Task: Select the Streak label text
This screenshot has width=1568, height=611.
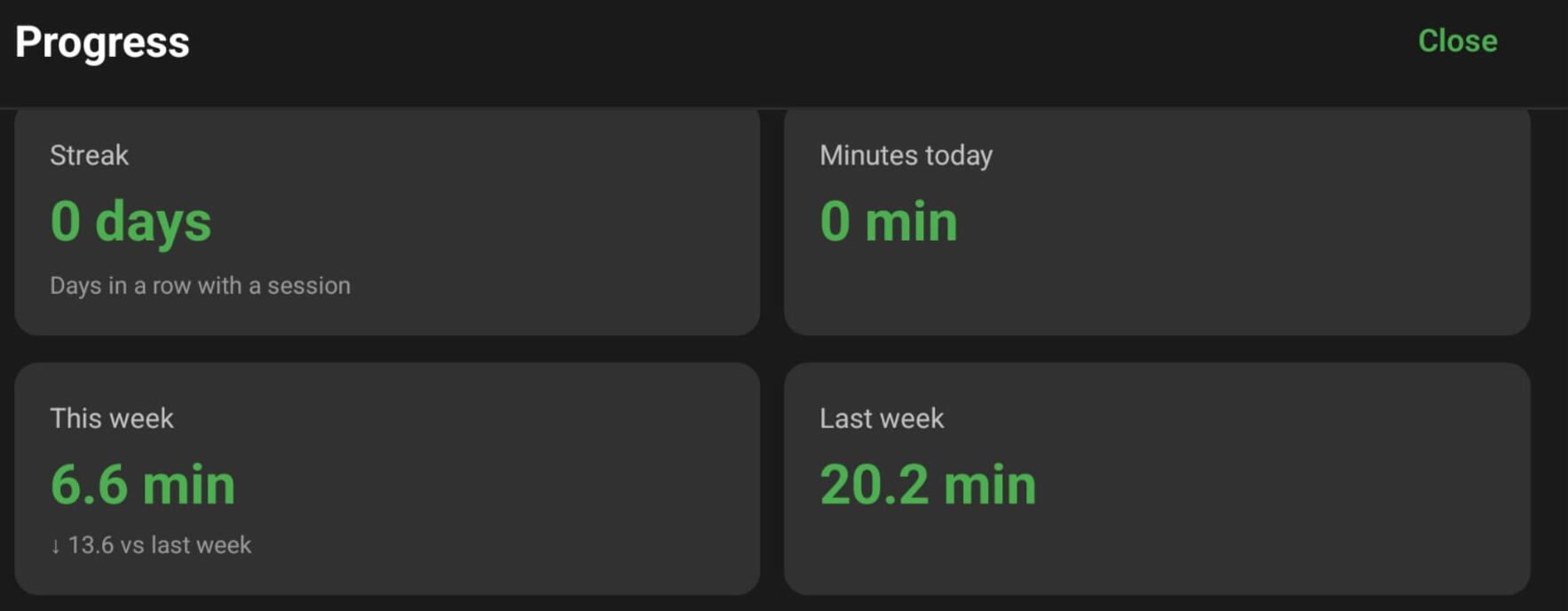Action: pyautogui.click(x=89, y=155)
